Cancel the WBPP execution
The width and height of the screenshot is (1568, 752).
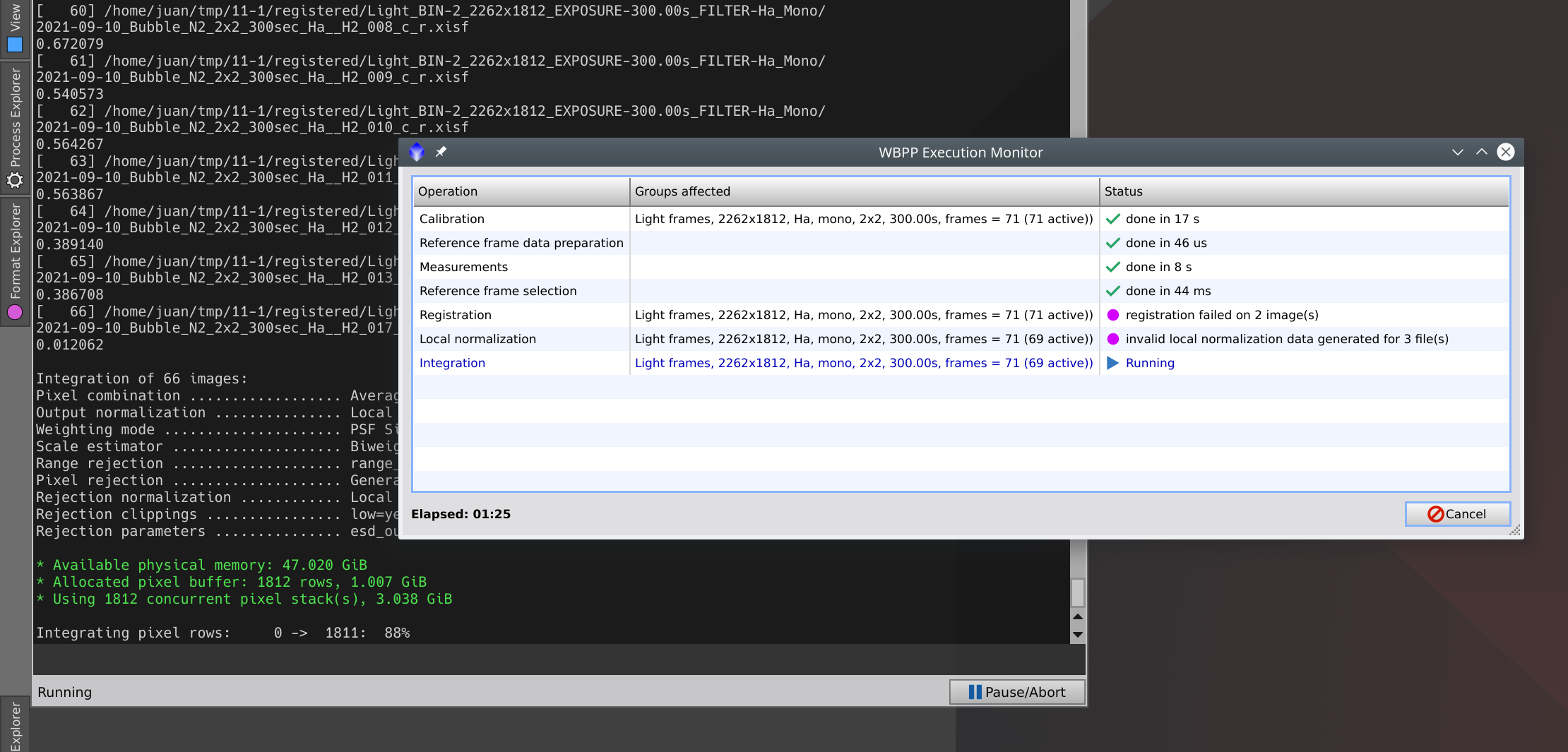tap(1458, 514)
